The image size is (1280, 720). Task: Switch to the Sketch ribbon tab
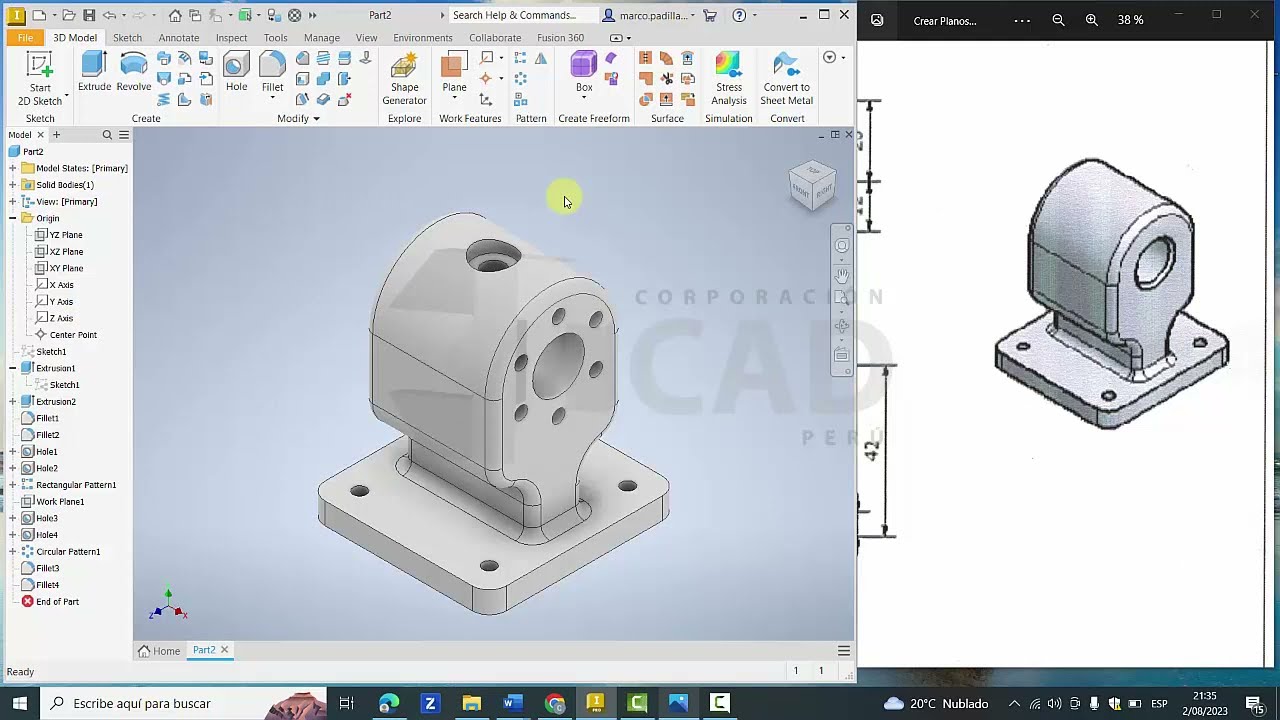[x=127, y=38]
